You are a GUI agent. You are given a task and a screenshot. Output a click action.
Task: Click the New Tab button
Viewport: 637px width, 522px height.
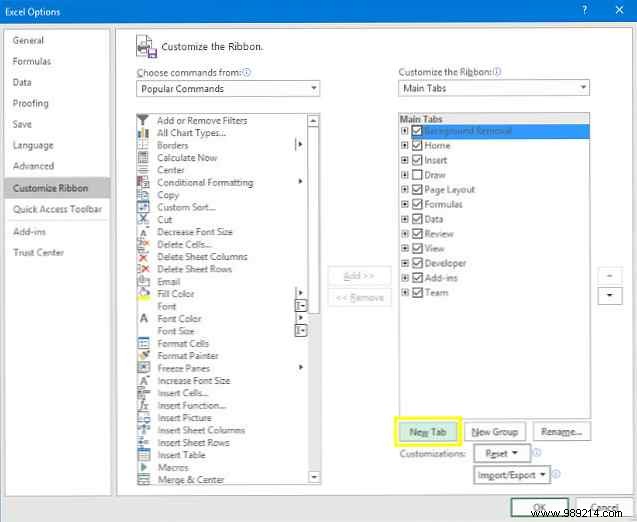tap(428, 432)
